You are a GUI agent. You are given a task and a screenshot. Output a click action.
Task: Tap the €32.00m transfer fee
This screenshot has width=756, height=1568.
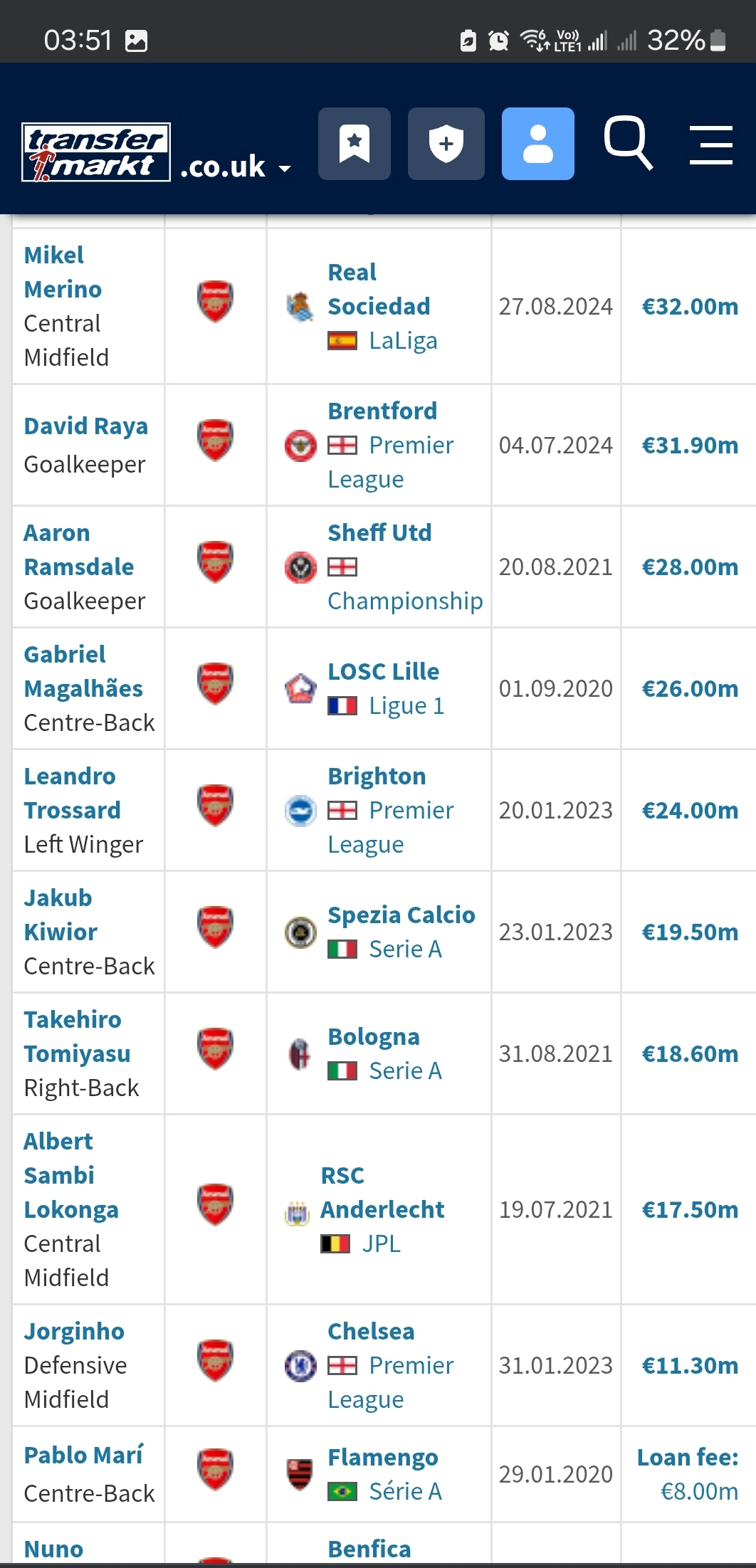[690, 307]
